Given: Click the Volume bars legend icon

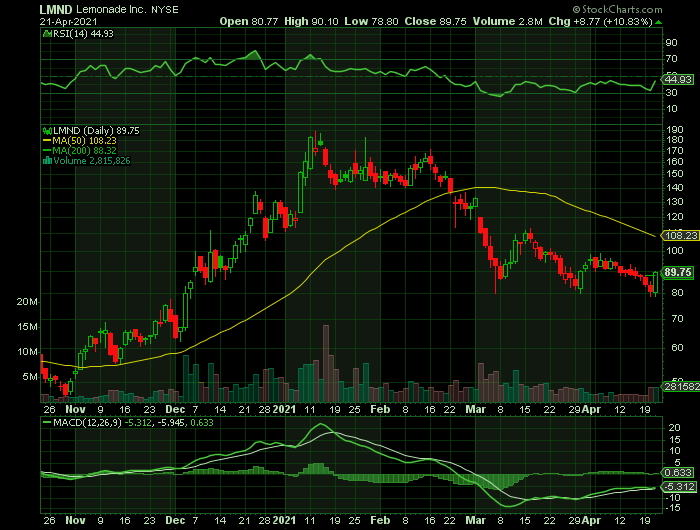Looking at the screenshot, I should pyautogui.click(x=44, y=160).
